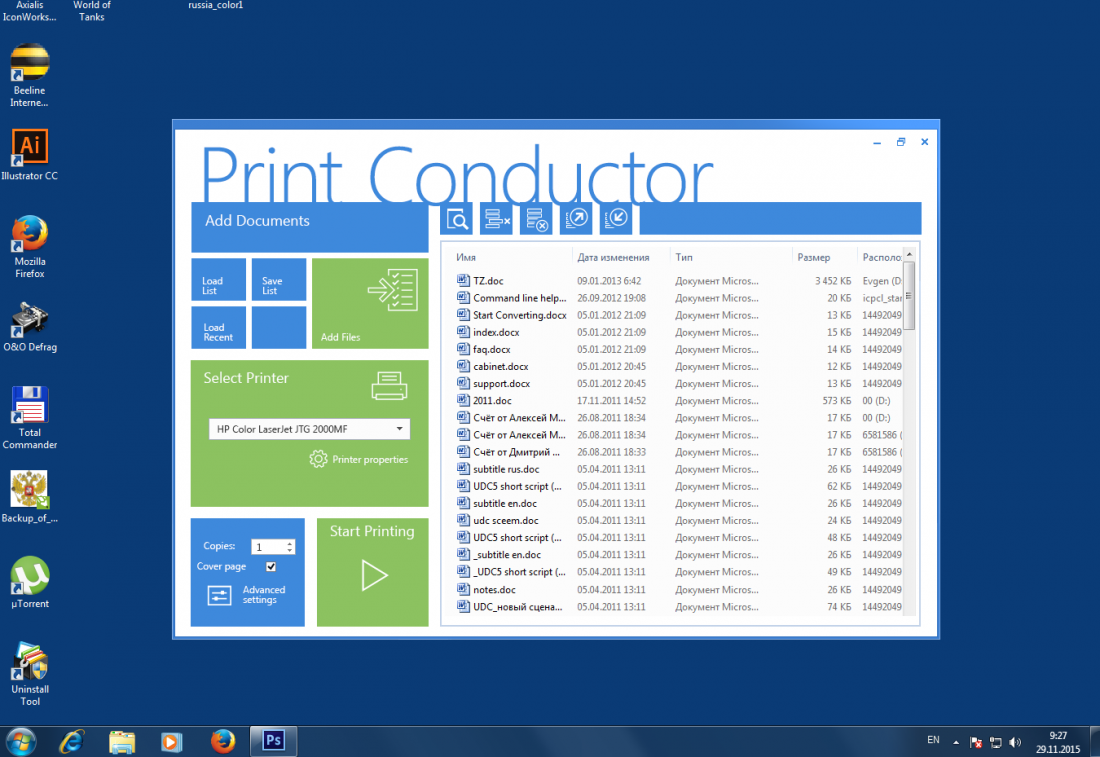Open Windows Explorer folder icon on taskbar
Image resolution: width=1100 pixels, height=757 pixels.
tap(122, 742)
